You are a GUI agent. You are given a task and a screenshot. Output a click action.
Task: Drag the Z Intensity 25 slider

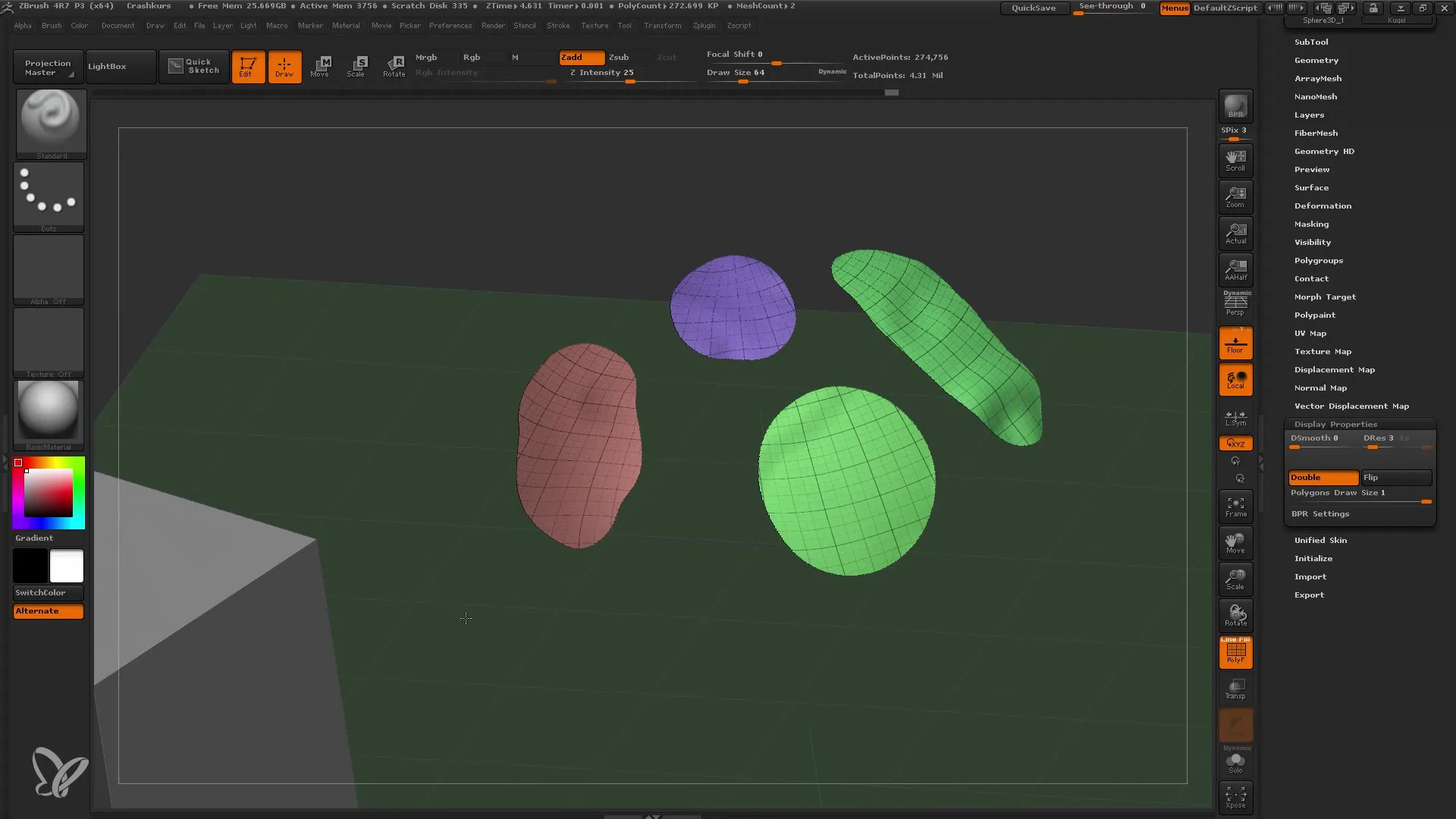628,81
